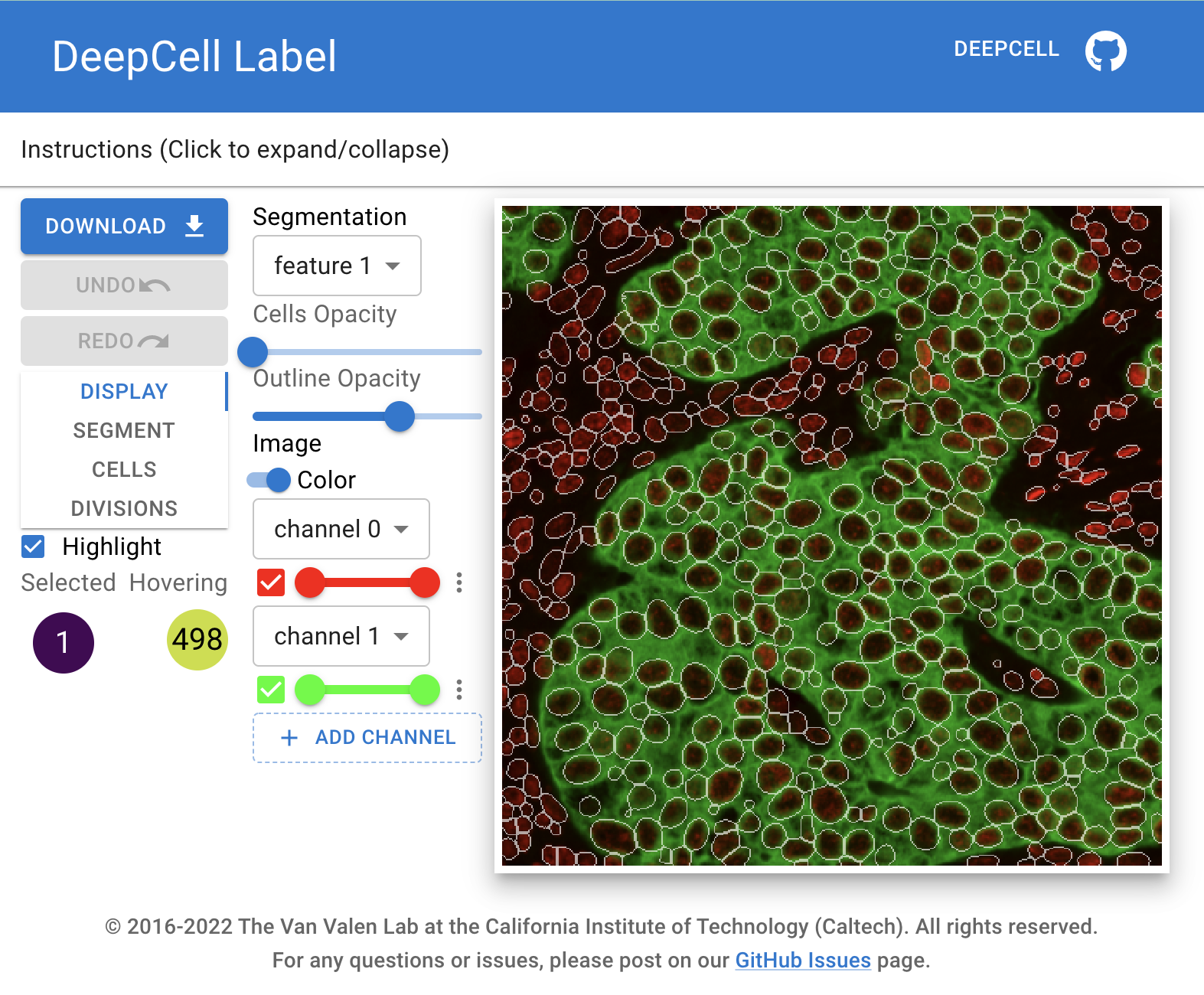
Task: Click the download arrow icon
Action: coord(194,226)
